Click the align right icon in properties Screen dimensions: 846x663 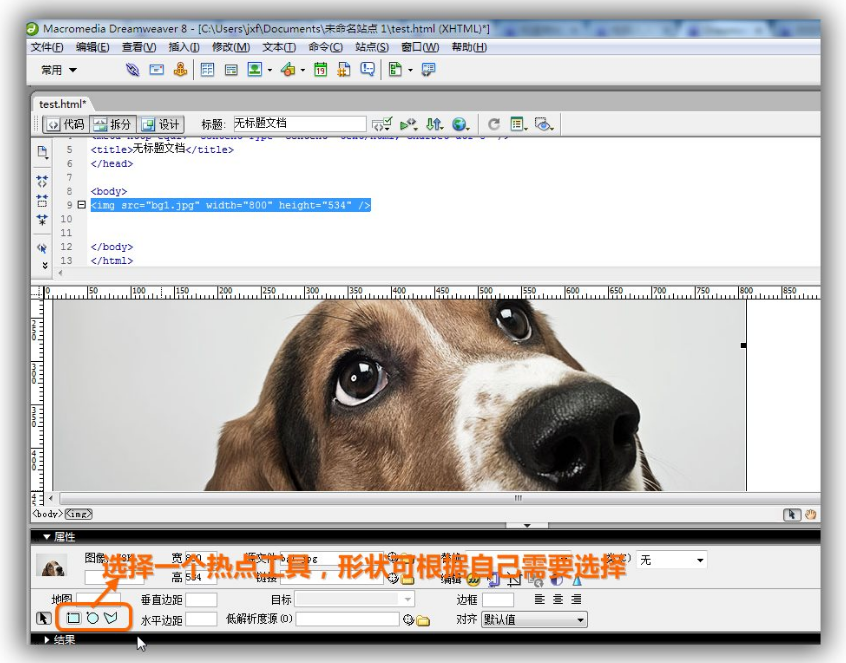click(577, 599)
